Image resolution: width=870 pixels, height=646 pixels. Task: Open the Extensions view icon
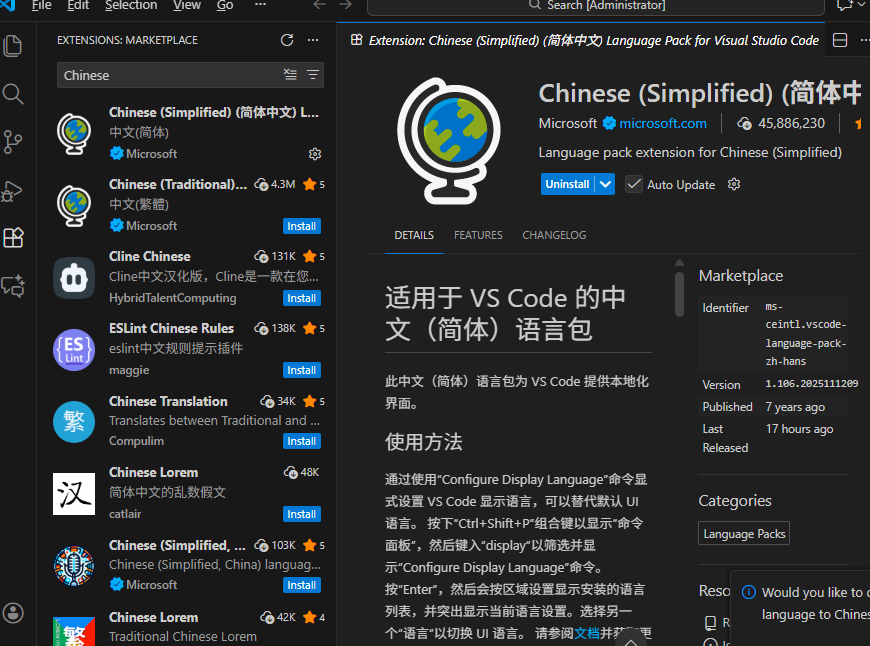13,238
